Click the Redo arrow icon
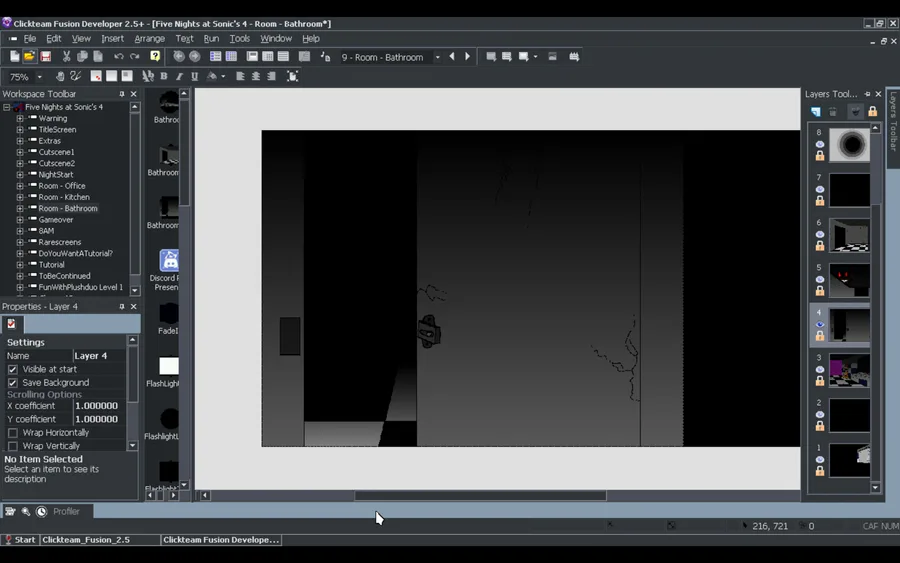Viewport: 900px width, 563px height. point(135,56)
